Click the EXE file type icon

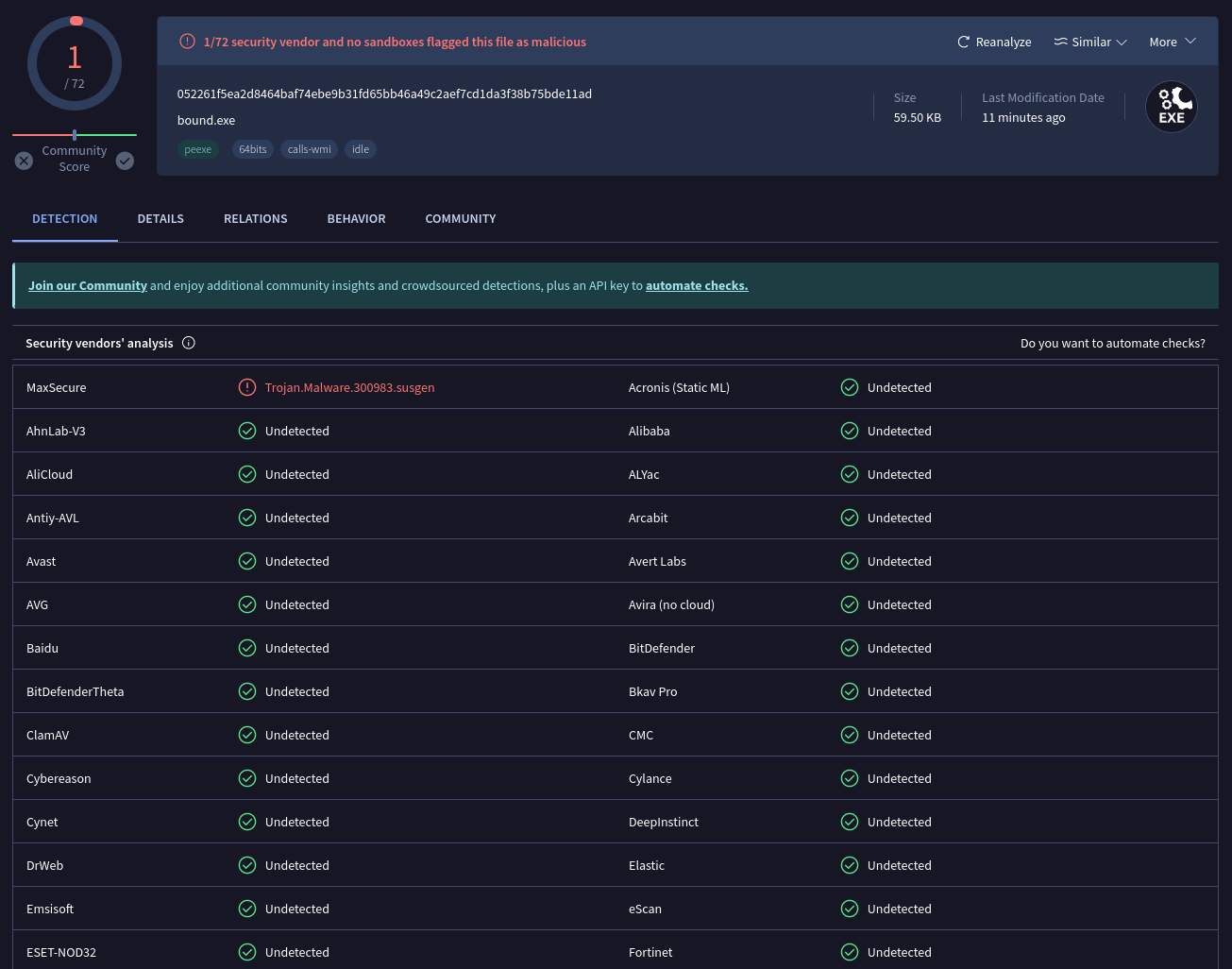[1172, 107]
